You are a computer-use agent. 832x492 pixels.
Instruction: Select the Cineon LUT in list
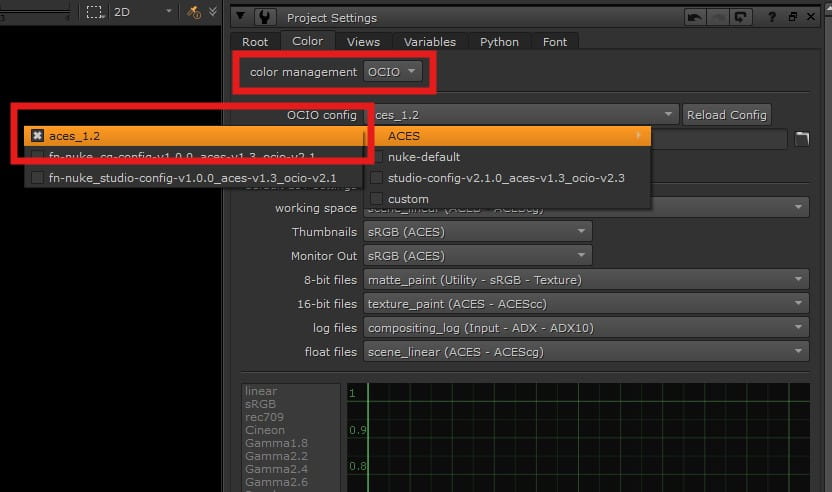(265, 430)
